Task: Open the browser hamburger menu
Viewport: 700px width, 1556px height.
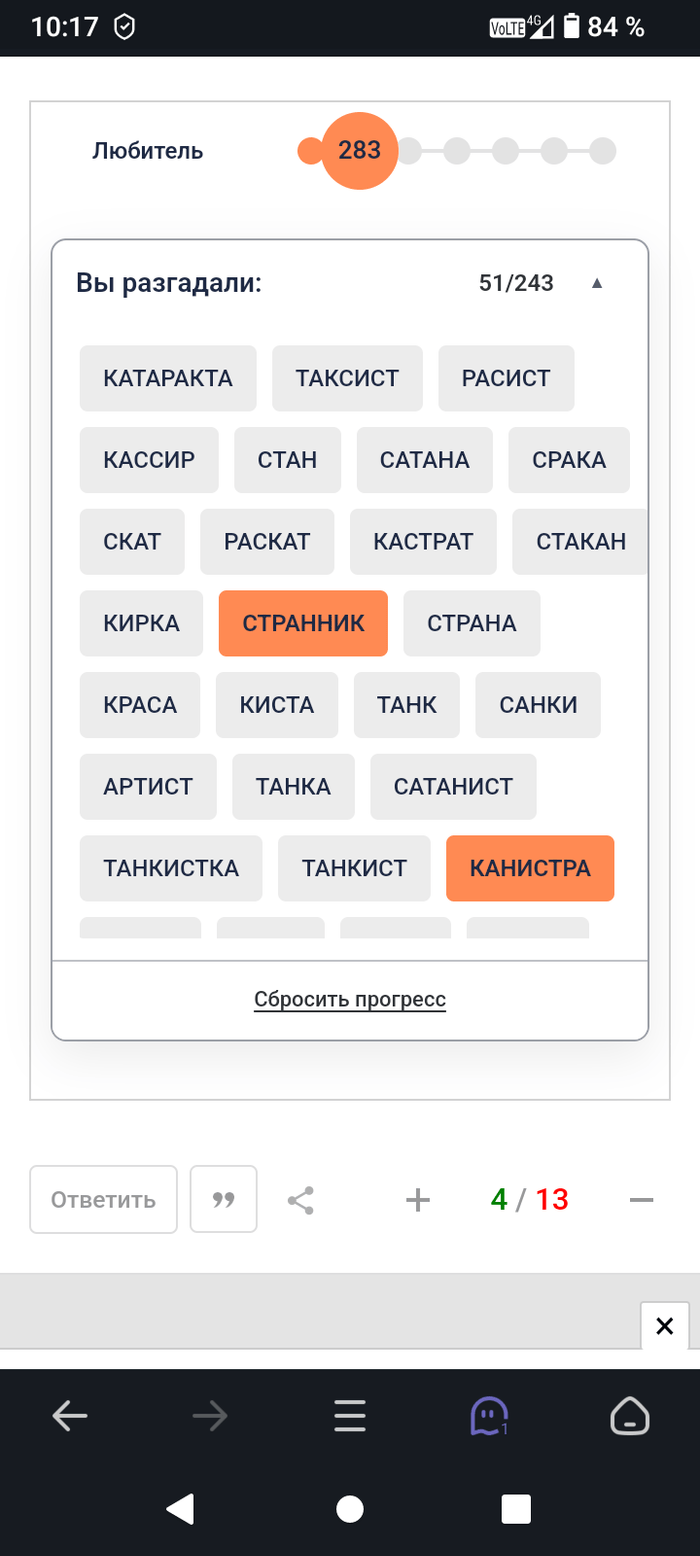Action: coord(349,1416)
